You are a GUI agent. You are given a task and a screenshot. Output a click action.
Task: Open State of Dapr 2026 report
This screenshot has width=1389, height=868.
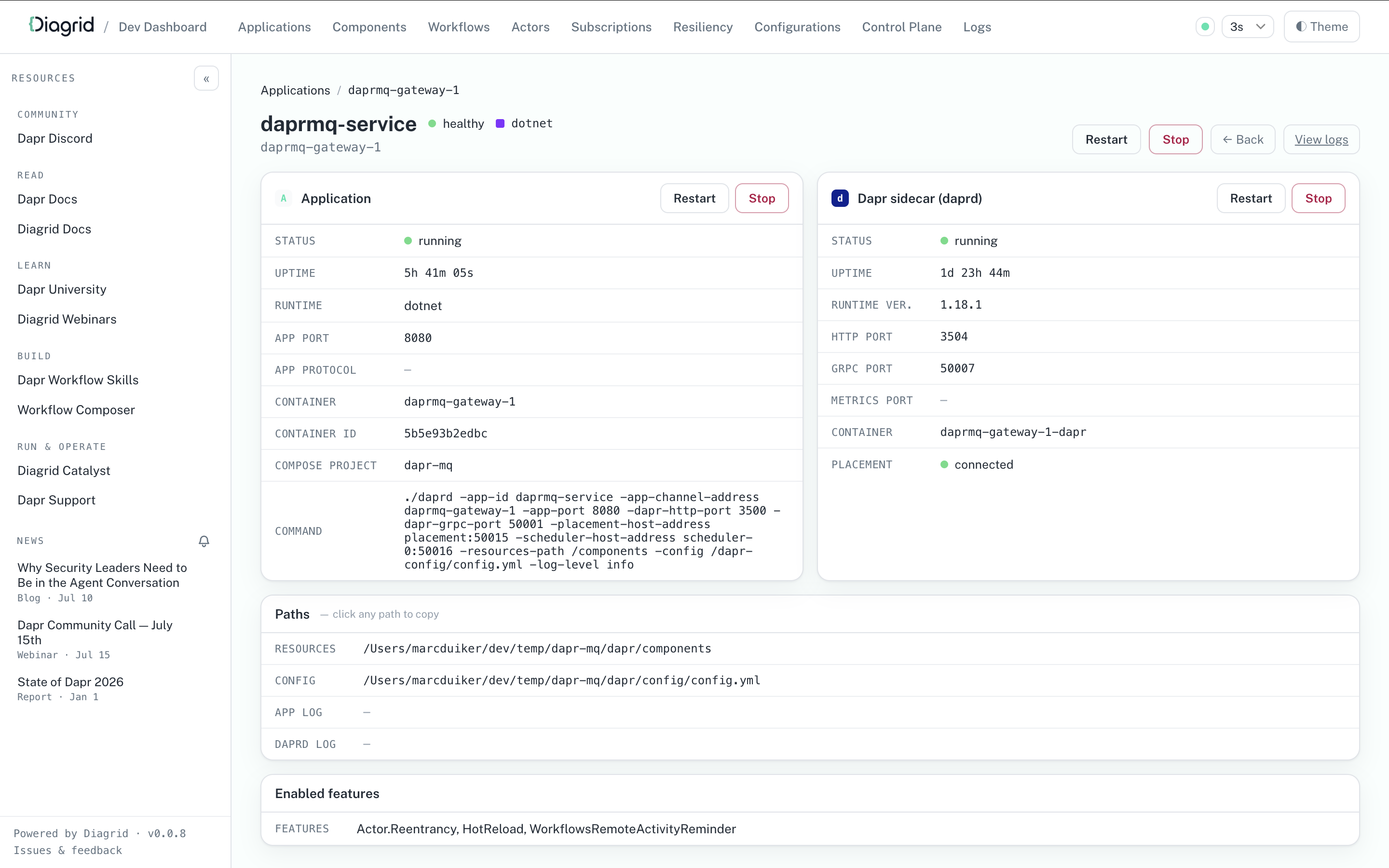(x=70, y=682)
